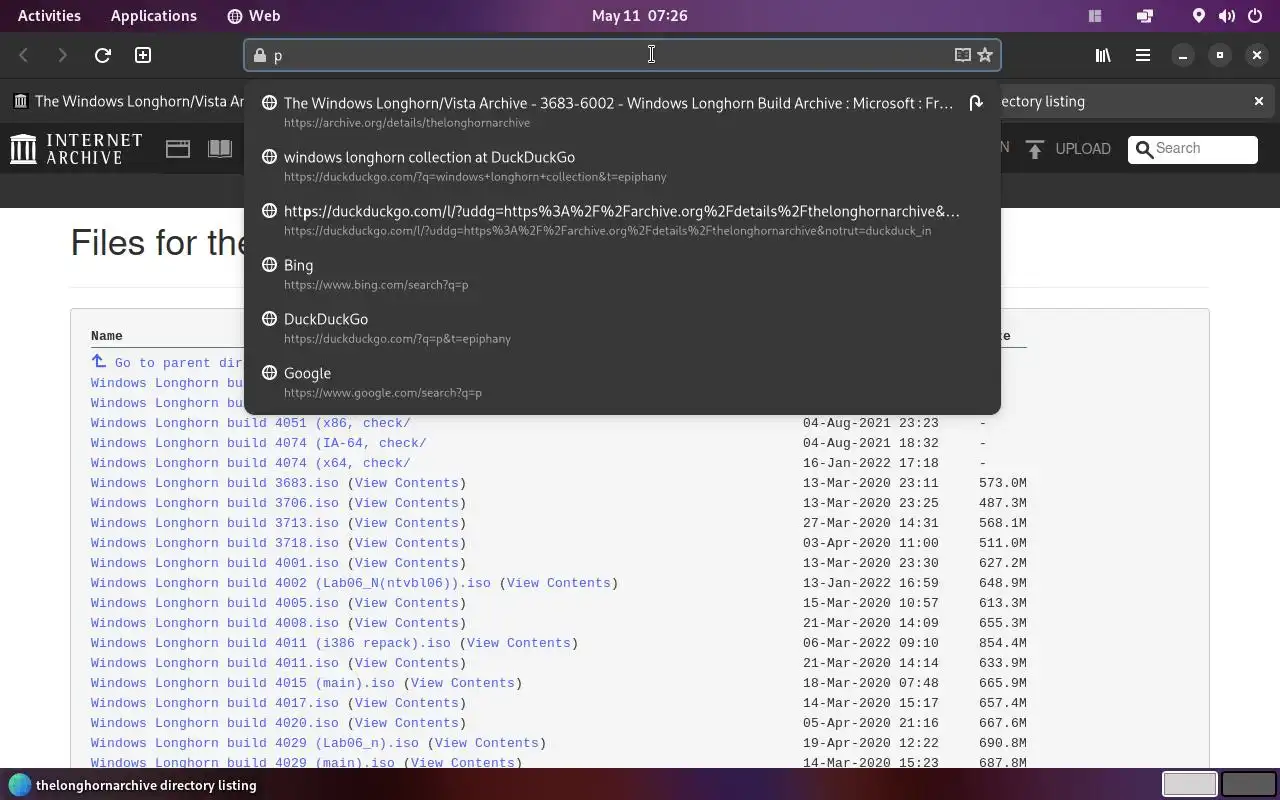The height and width of the screenshot is (800, 1280).
Task: Switch to tab arrow on first suggestion
Action: click(x=976, y=103)
